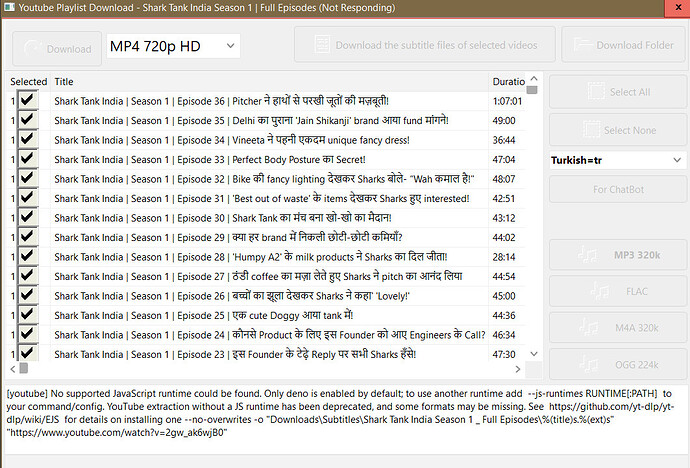The height and width of the screenshot is (468, 690).
Task: Select Episode 36 Pitcher title row
Action: pos(221,101)
